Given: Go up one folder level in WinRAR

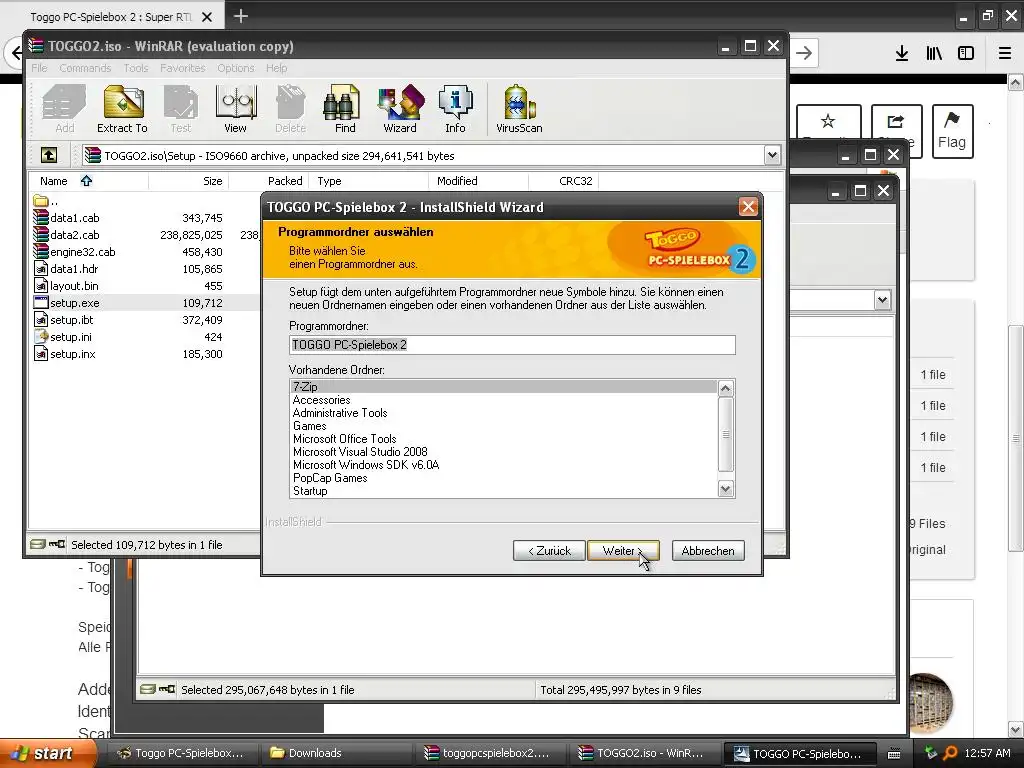Looking at the screenshot, I should coord(49,155).
